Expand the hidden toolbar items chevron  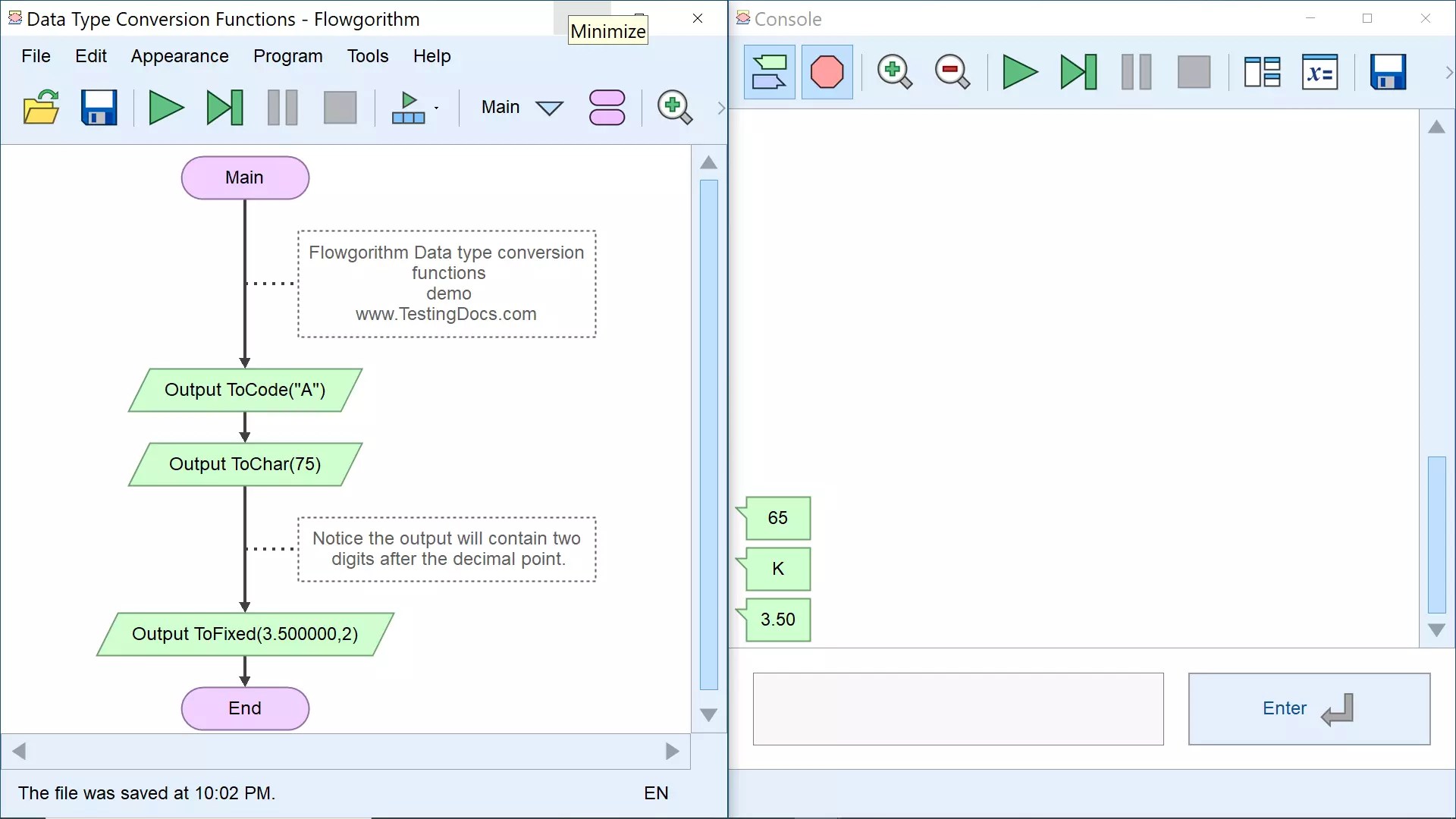[x=720, y=108]
